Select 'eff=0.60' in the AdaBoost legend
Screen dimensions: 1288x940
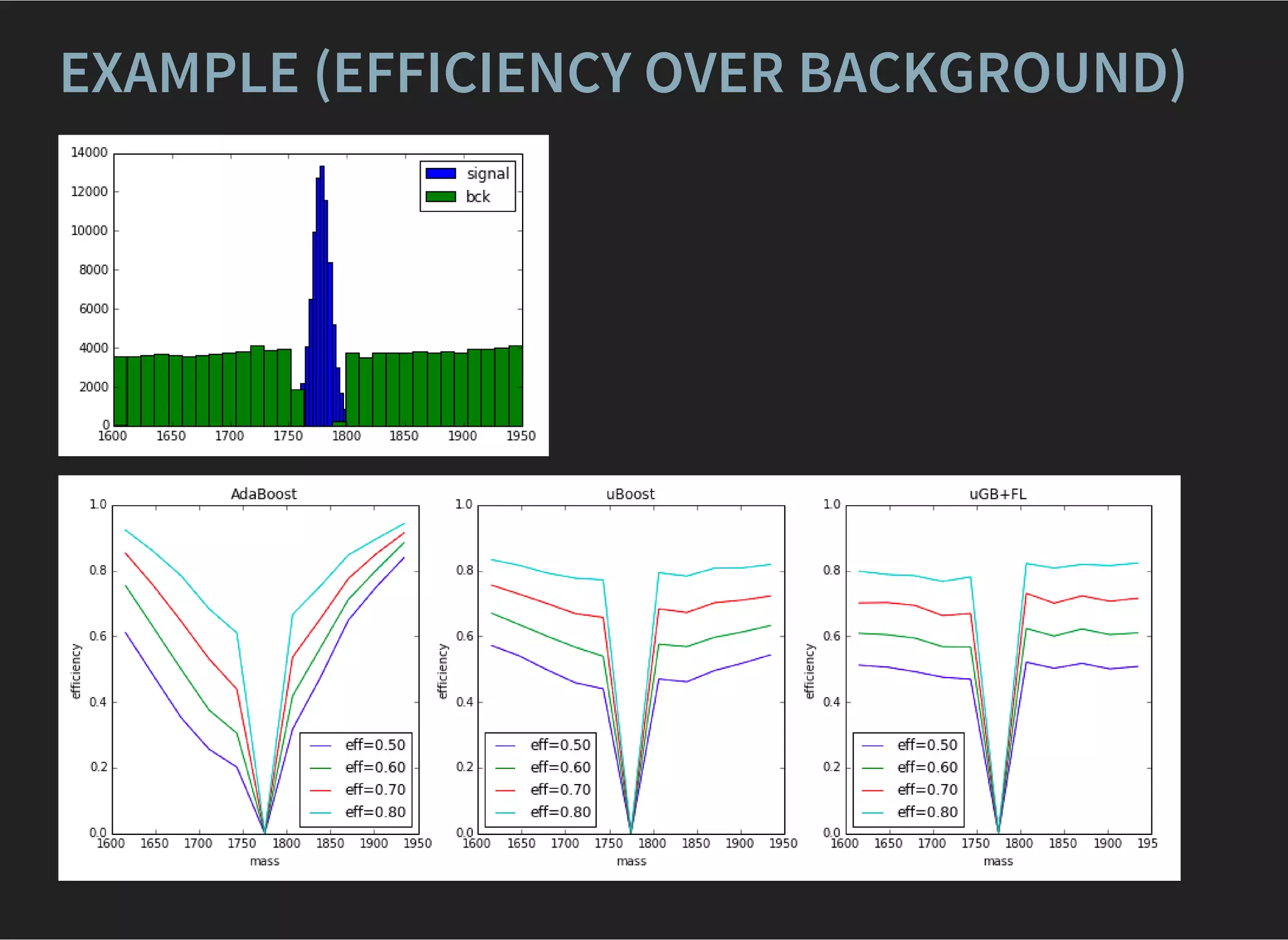[x=375, y=767]
